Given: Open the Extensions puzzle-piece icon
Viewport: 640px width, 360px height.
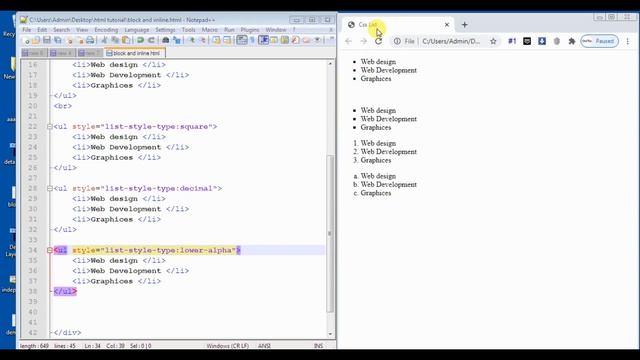Looking at the screenshot, I should [x=572, y=41].
